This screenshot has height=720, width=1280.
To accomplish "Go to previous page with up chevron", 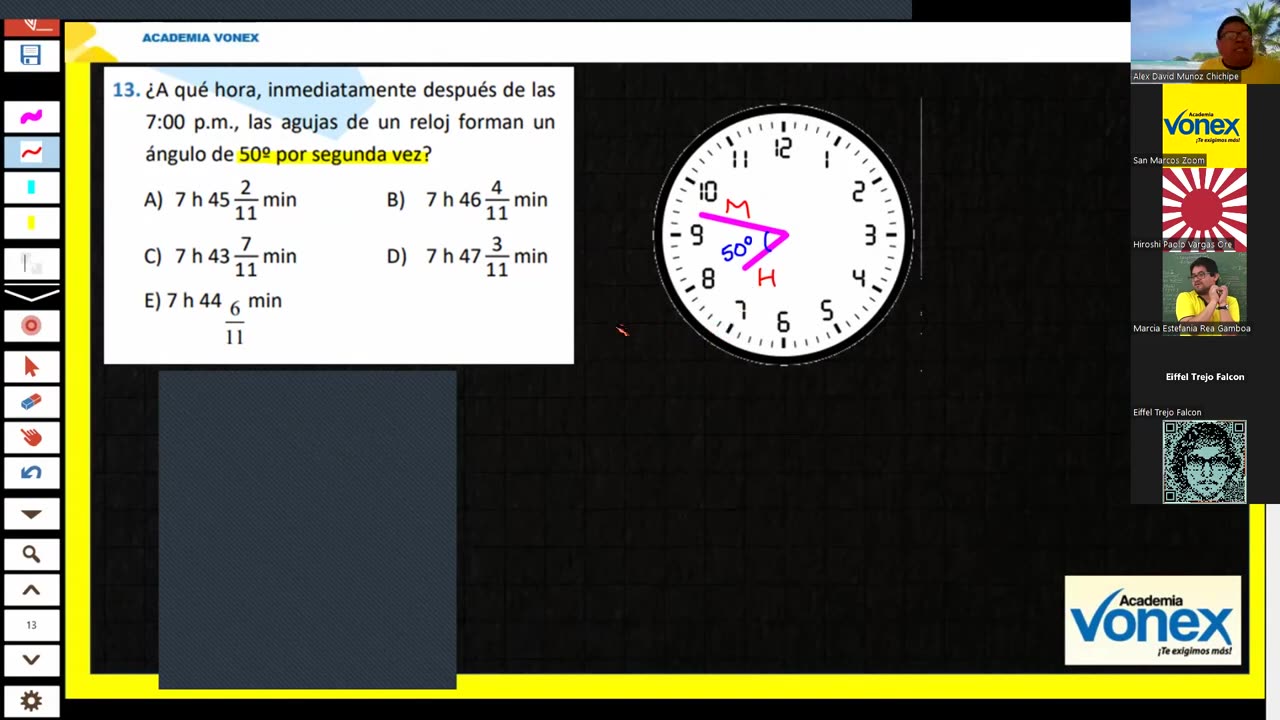I will 31,590.
